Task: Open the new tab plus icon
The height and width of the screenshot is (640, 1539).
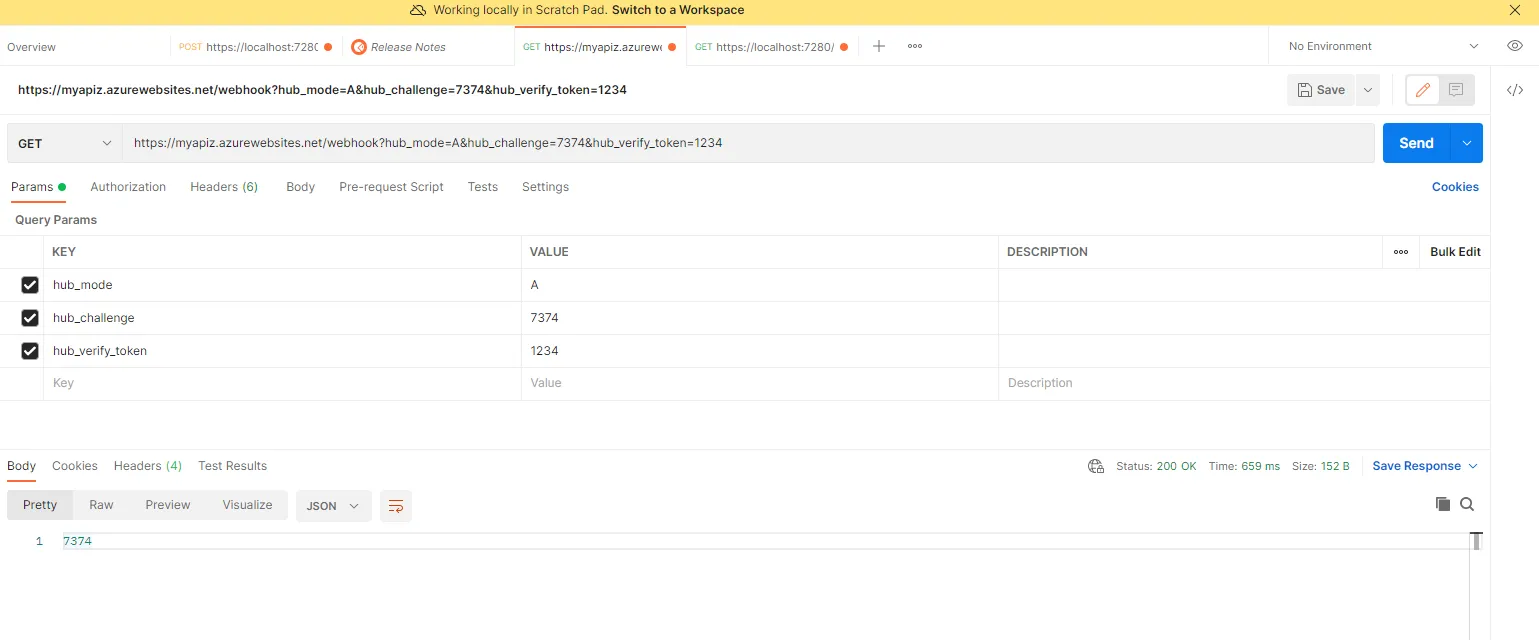Action: (x=878, y=46)
